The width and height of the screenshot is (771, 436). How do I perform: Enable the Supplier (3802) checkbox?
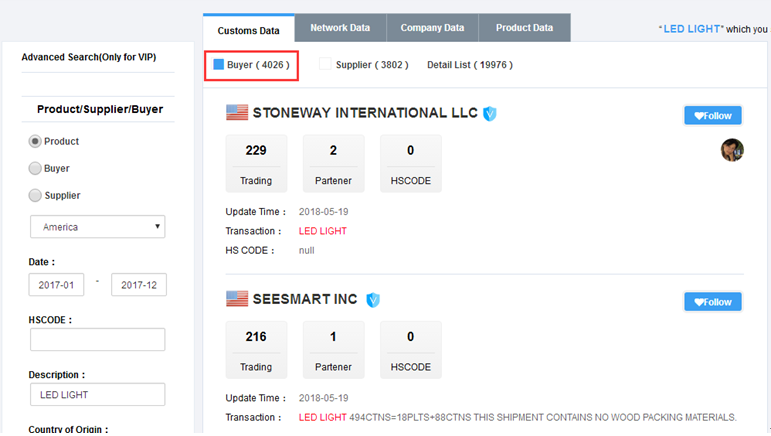tap(325, 65)
